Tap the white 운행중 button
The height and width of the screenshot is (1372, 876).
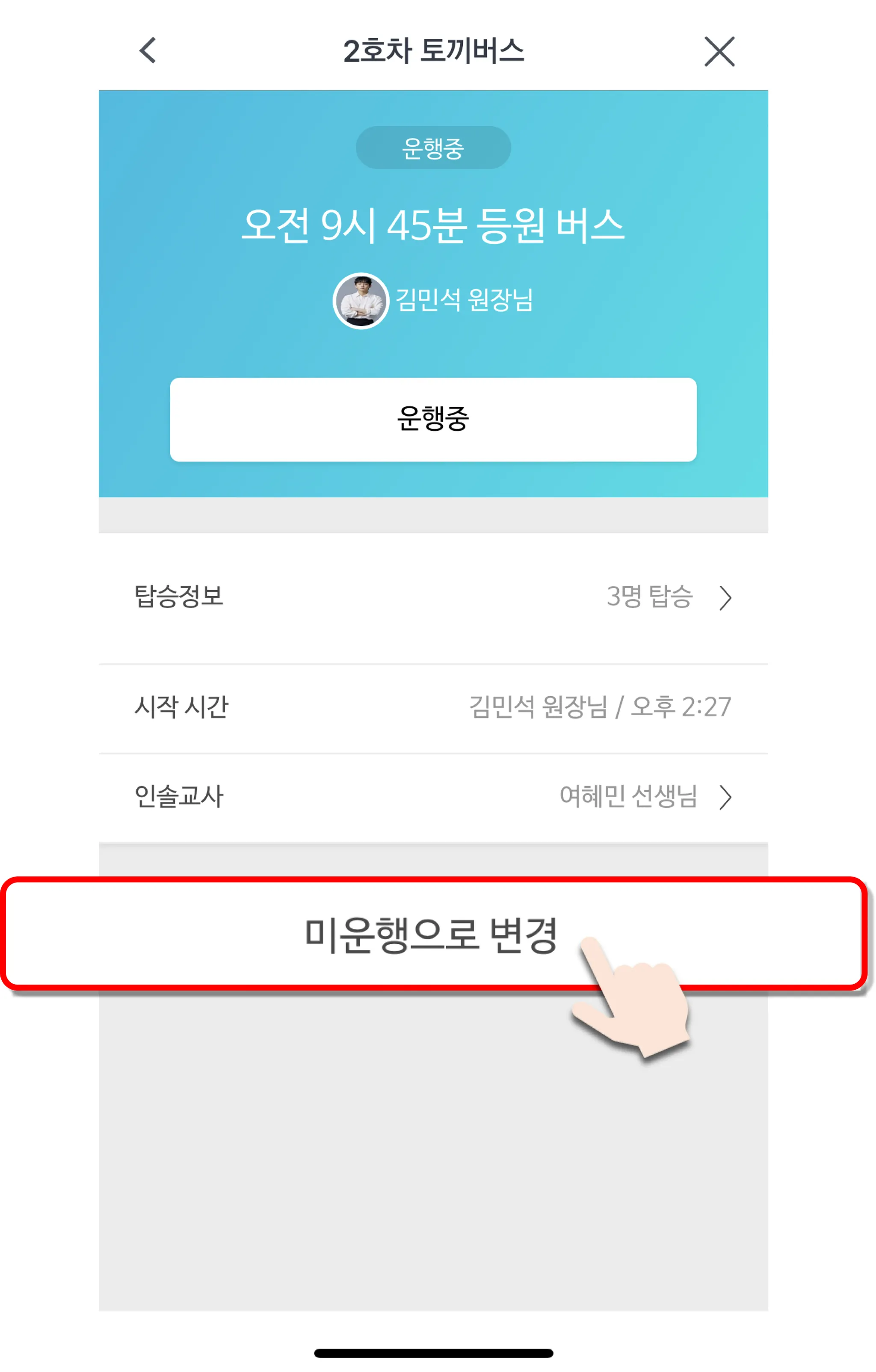tap(433, 420)
